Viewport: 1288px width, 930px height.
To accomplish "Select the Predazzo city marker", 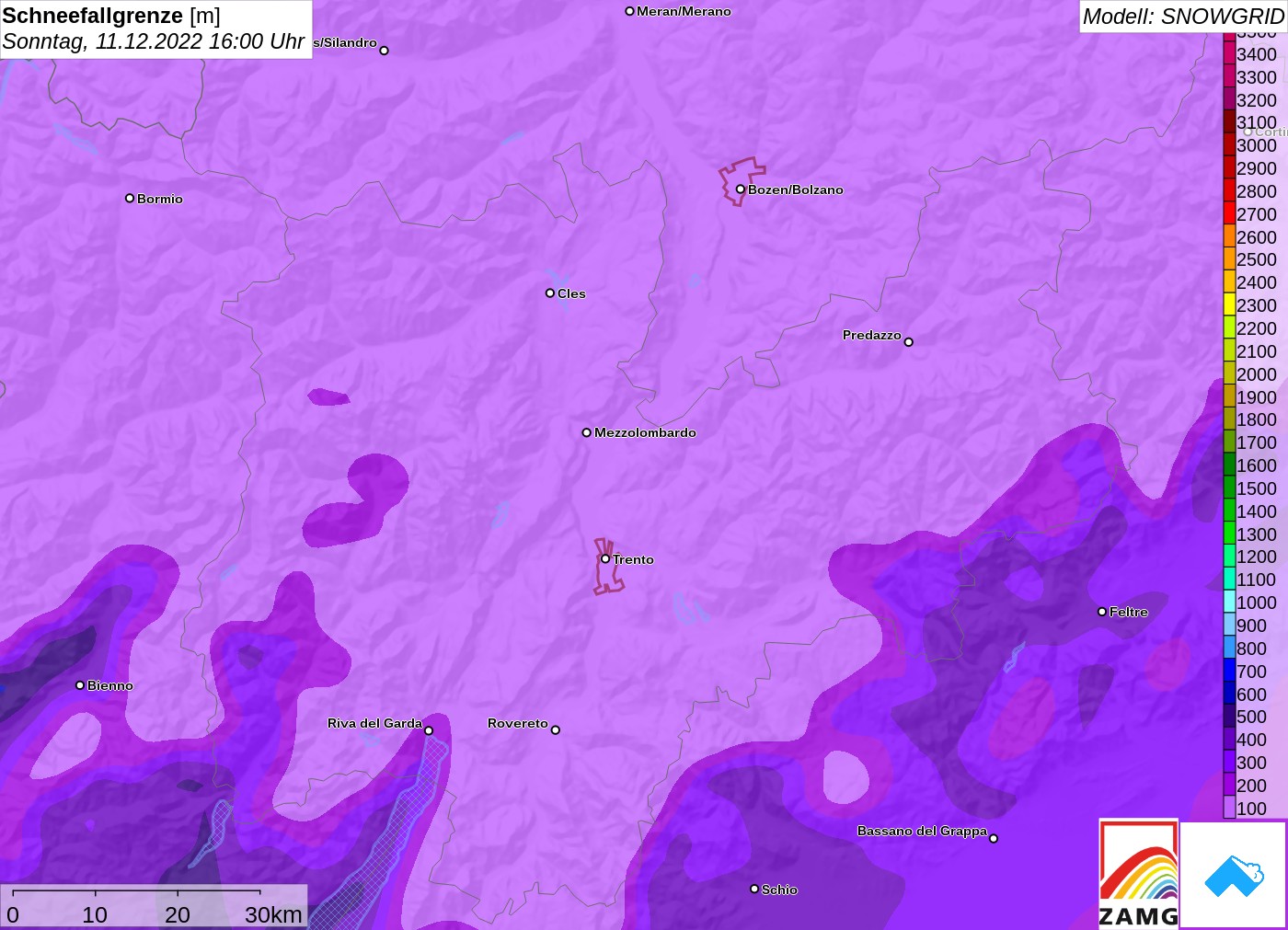I will 908,342.
